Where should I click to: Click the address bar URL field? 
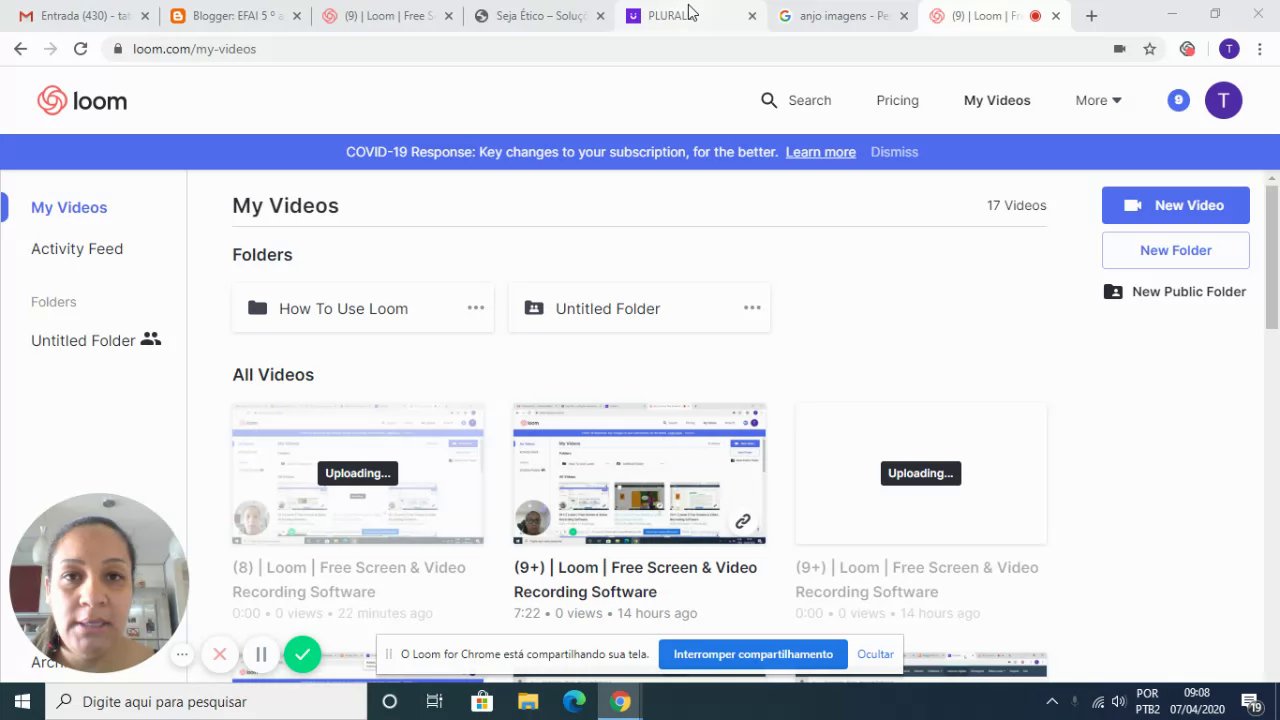point(600,48)
